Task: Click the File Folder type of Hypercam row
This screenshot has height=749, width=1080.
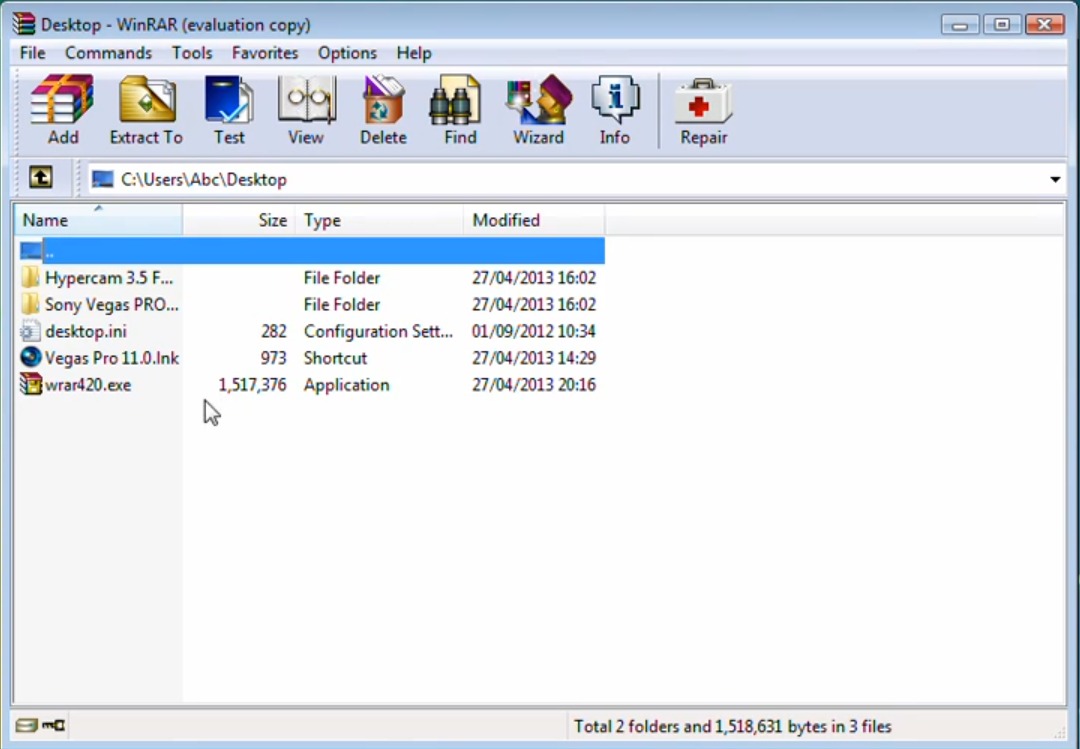Action: coord(342,278)
